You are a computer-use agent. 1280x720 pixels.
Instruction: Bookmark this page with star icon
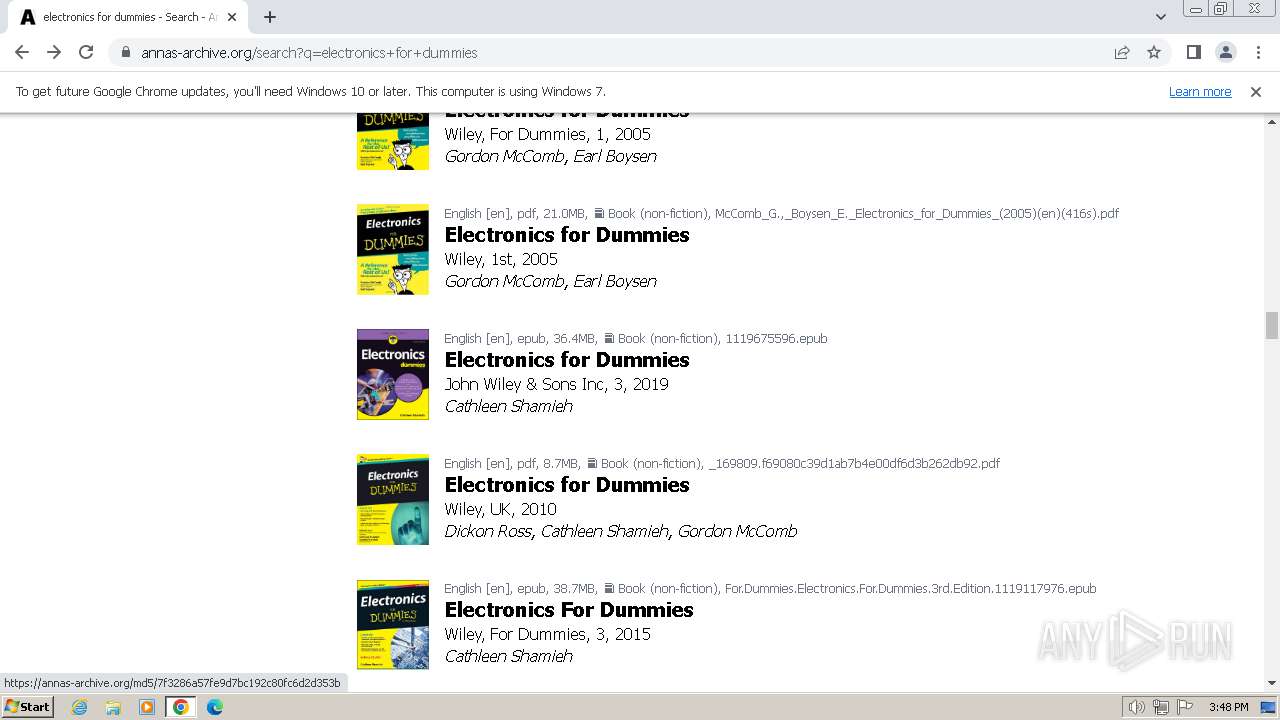pos(1154,52)
